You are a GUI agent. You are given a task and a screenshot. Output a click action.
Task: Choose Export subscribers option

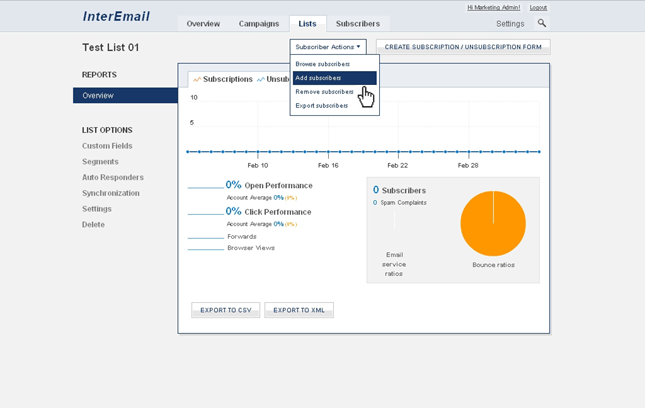coord(322,106)
